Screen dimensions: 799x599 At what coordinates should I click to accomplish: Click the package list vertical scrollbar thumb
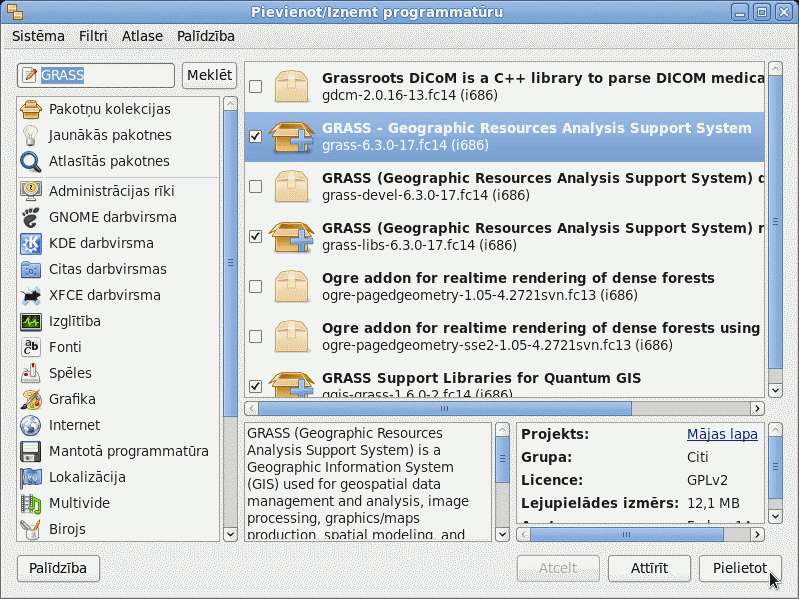pos(776,222)
